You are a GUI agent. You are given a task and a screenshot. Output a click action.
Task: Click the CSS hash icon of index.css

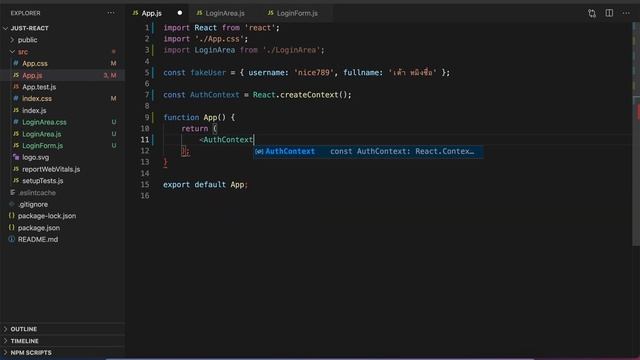[x=16, y=98]
